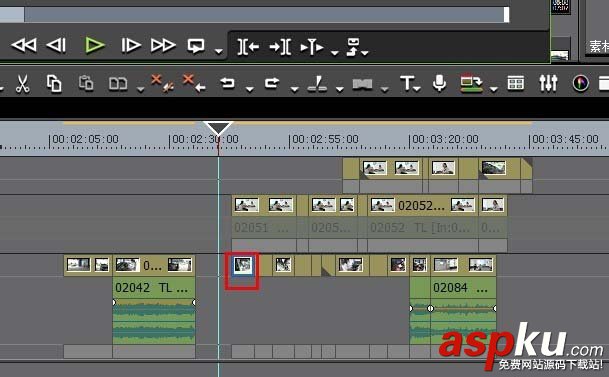Click the replace clip icon
Viewport: 609px width, 377px height.
[118, 83]
